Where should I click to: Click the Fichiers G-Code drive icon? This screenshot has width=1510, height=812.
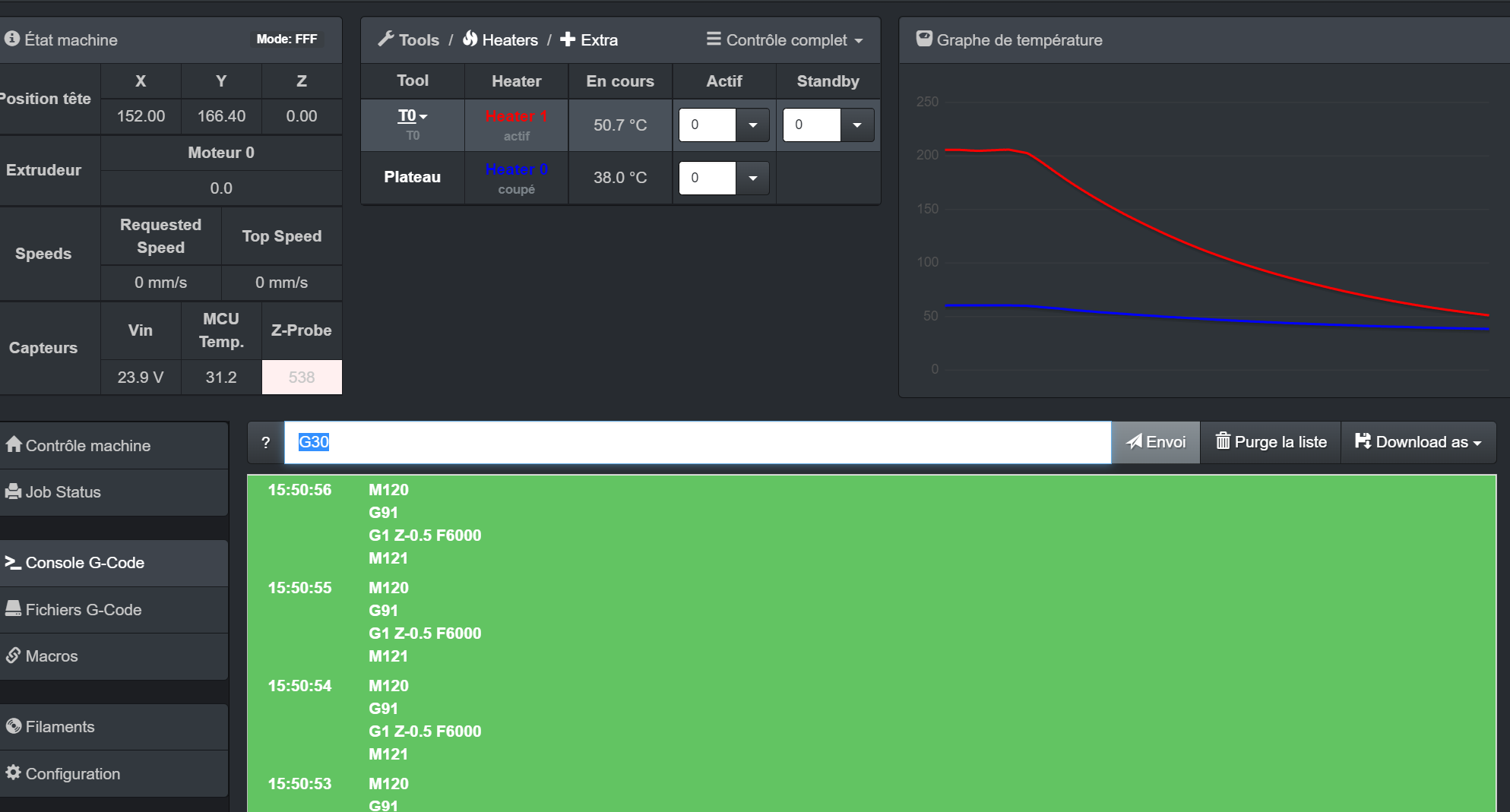tap(14, 608)
